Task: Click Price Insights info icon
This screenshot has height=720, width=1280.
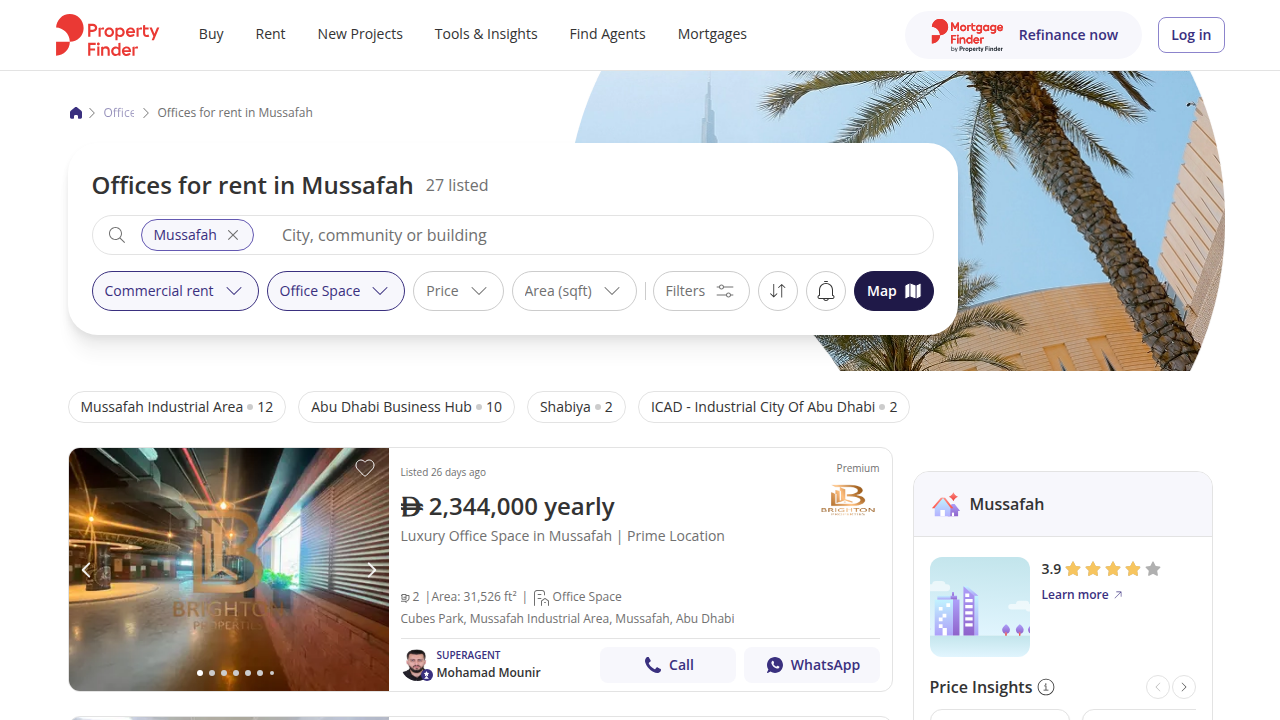Action: pyautogui.click(x=1046, y=687)
